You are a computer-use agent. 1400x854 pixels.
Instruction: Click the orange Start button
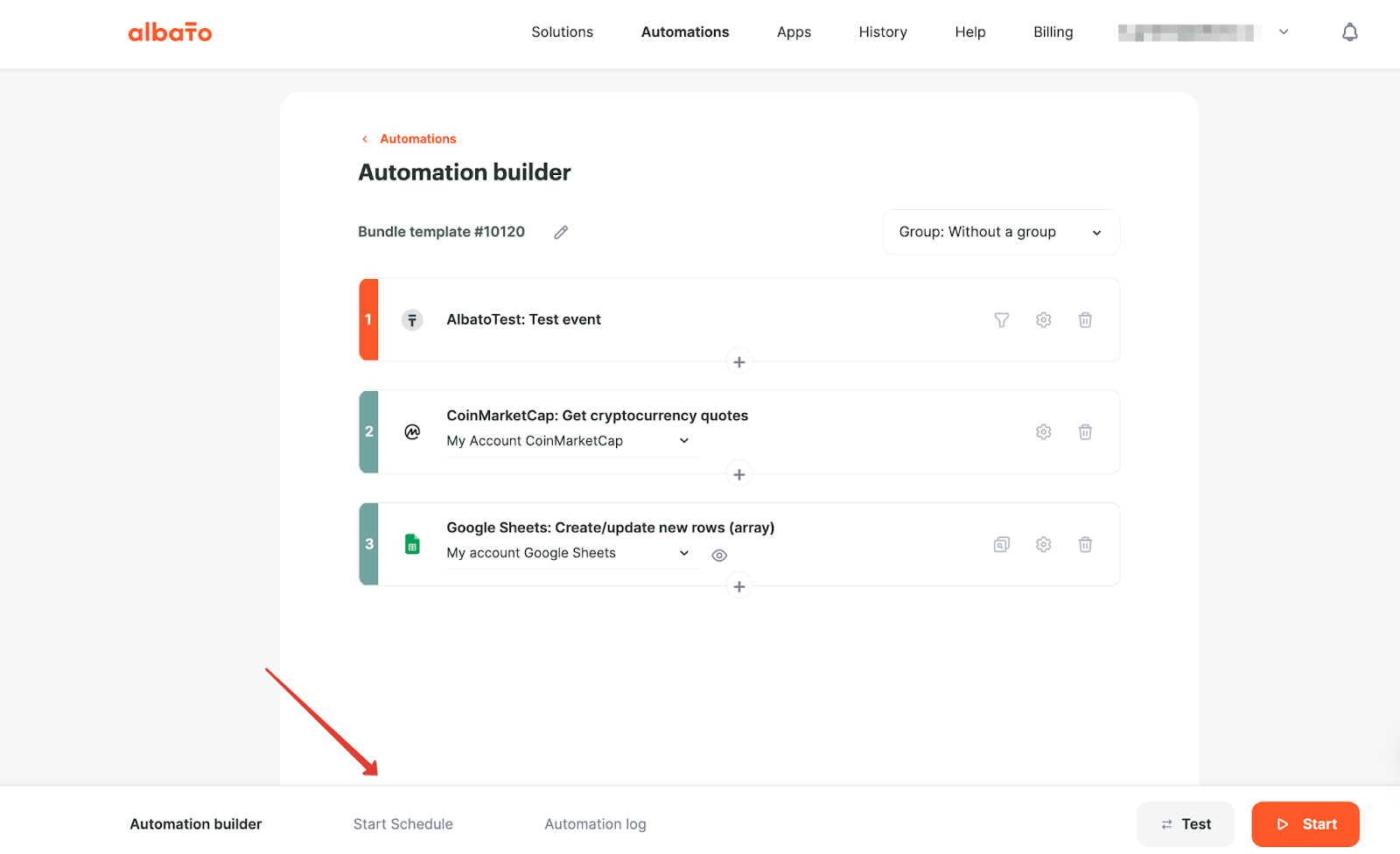[1305, 824]
